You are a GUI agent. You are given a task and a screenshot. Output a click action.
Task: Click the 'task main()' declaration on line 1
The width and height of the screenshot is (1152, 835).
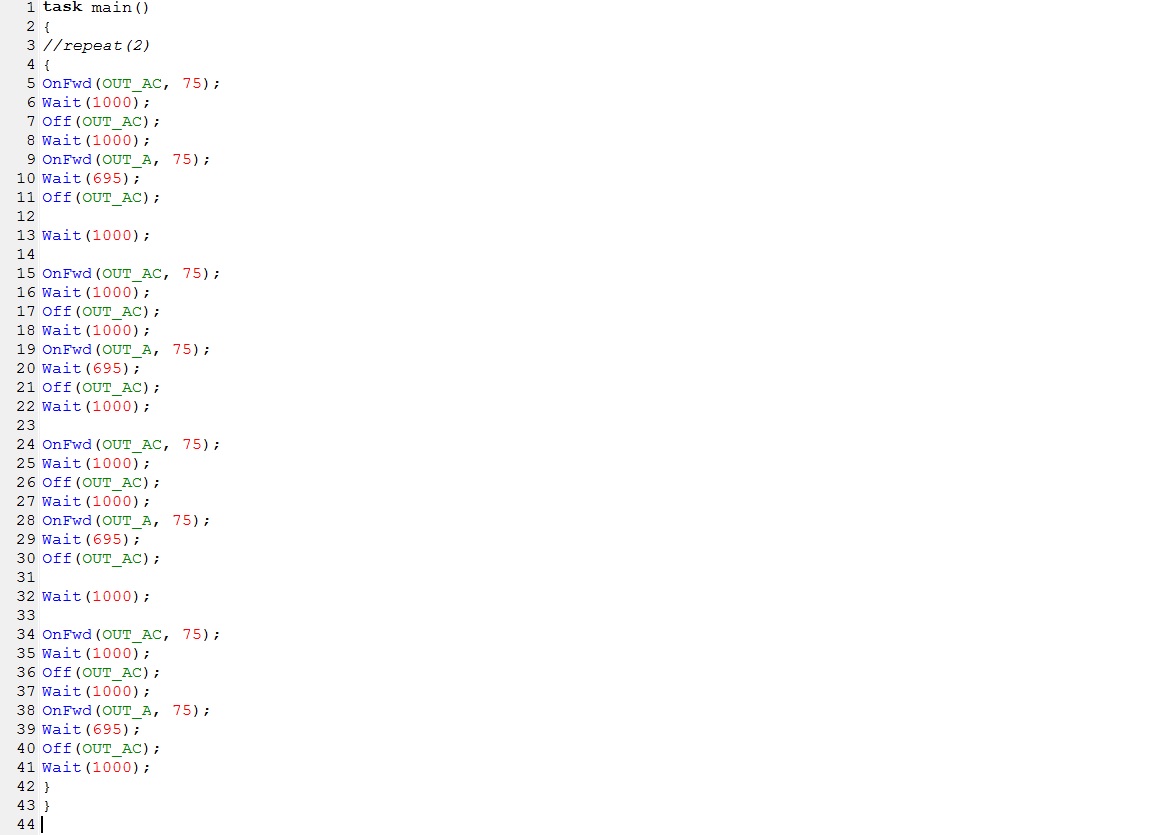coord(96,7)
